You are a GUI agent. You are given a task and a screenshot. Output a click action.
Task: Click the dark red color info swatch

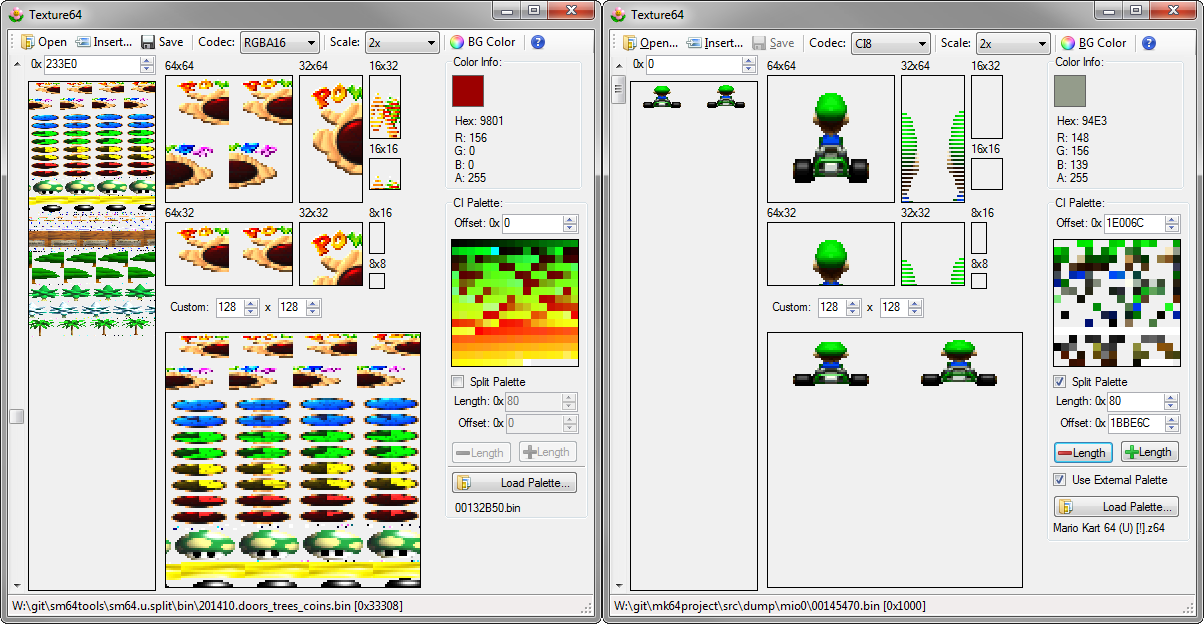[468, 91]
